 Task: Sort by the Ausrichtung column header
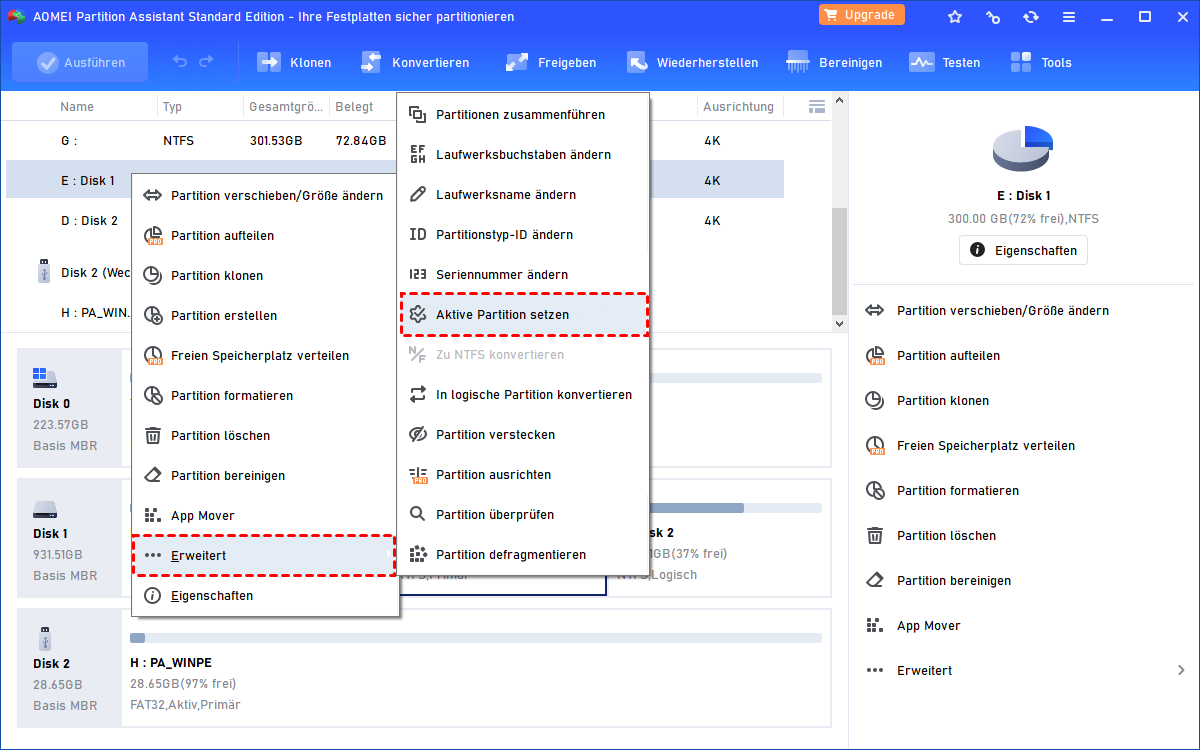point(739,107)
